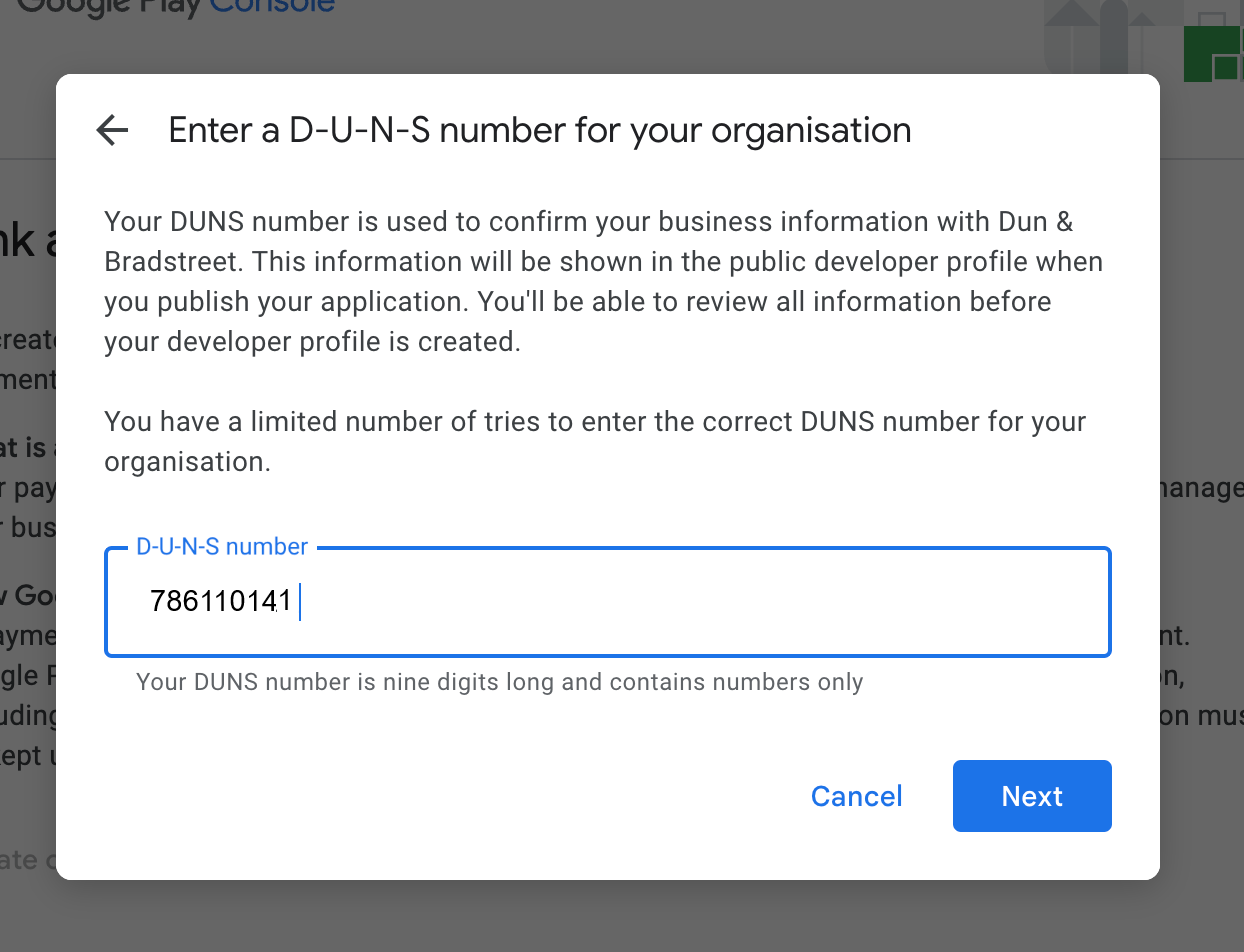The height and width of the screenshot is (952, 1244).
Task: Click the Next button
Action: (x=1032, y=796)
